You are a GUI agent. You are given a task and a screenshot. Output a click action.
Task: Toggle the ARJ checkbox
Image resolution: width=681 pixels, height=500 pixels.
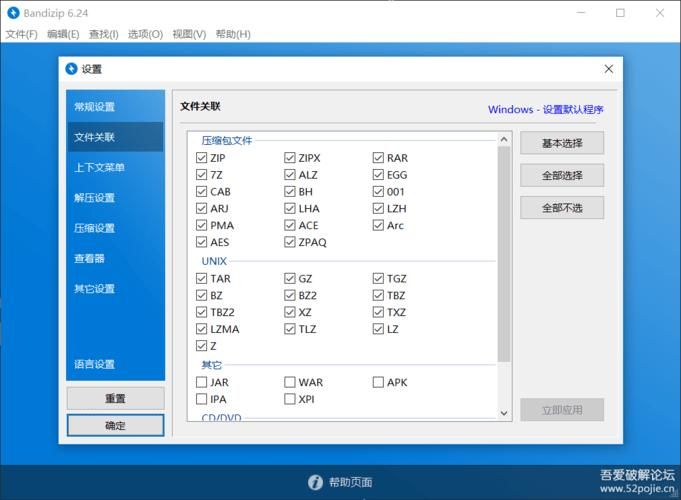(x=201, y=209)
